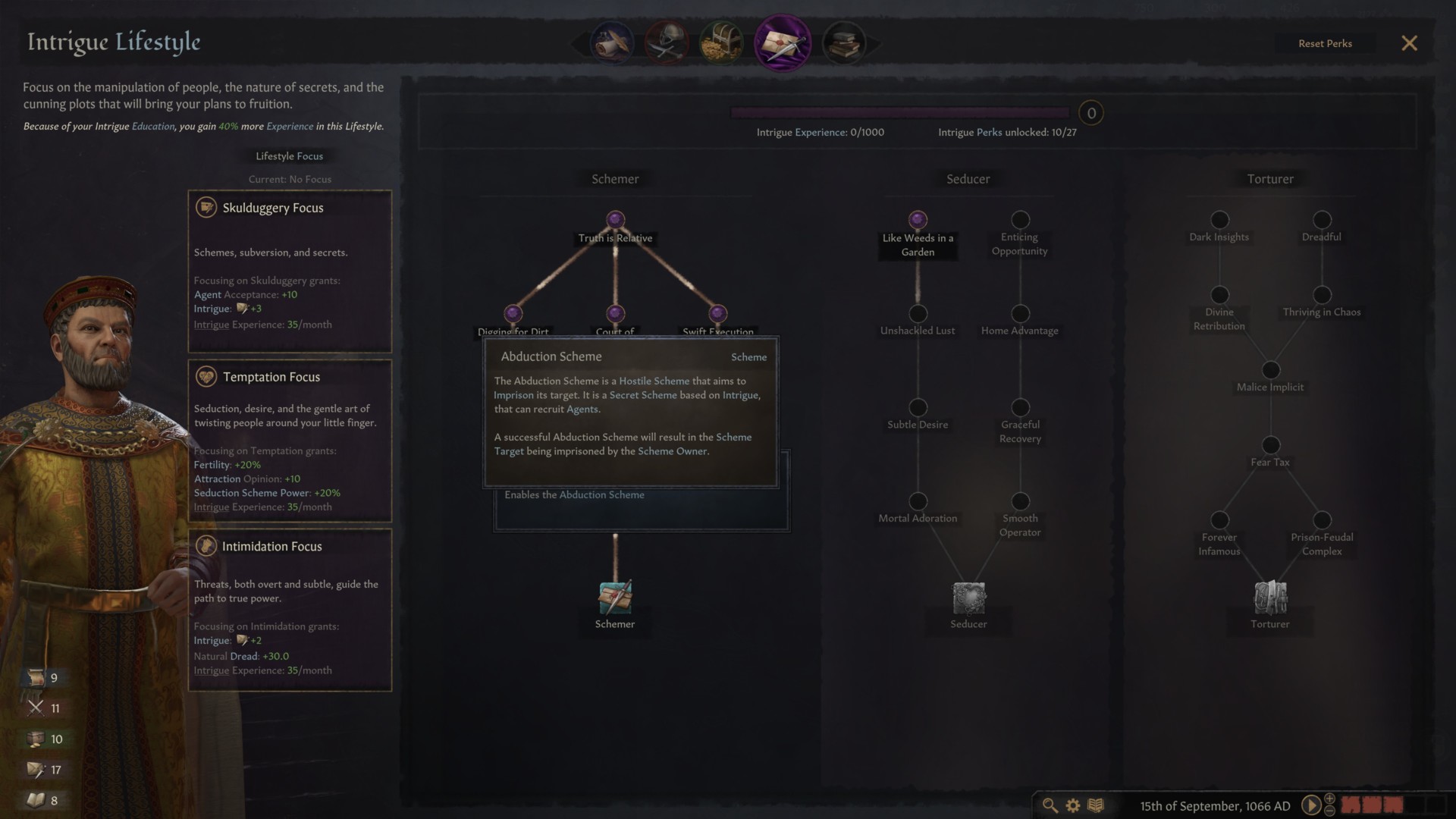Select the Temptation Focus card

pos(290,441)
